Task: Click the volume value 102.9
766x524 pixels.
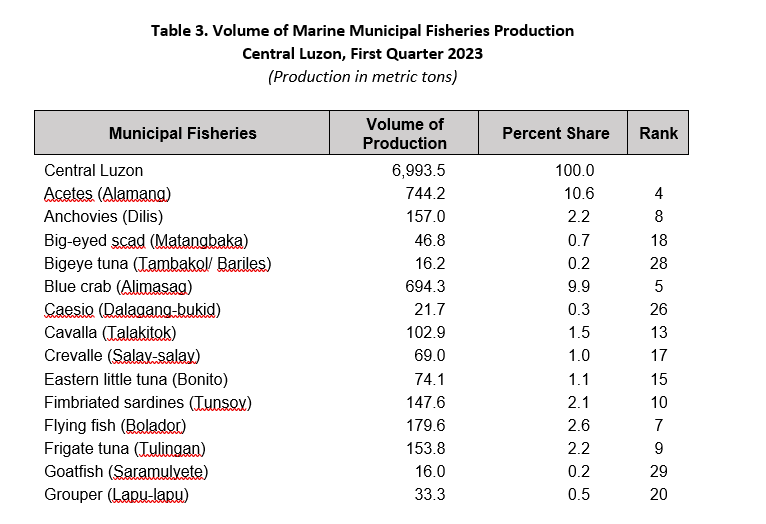Action: 426,332
